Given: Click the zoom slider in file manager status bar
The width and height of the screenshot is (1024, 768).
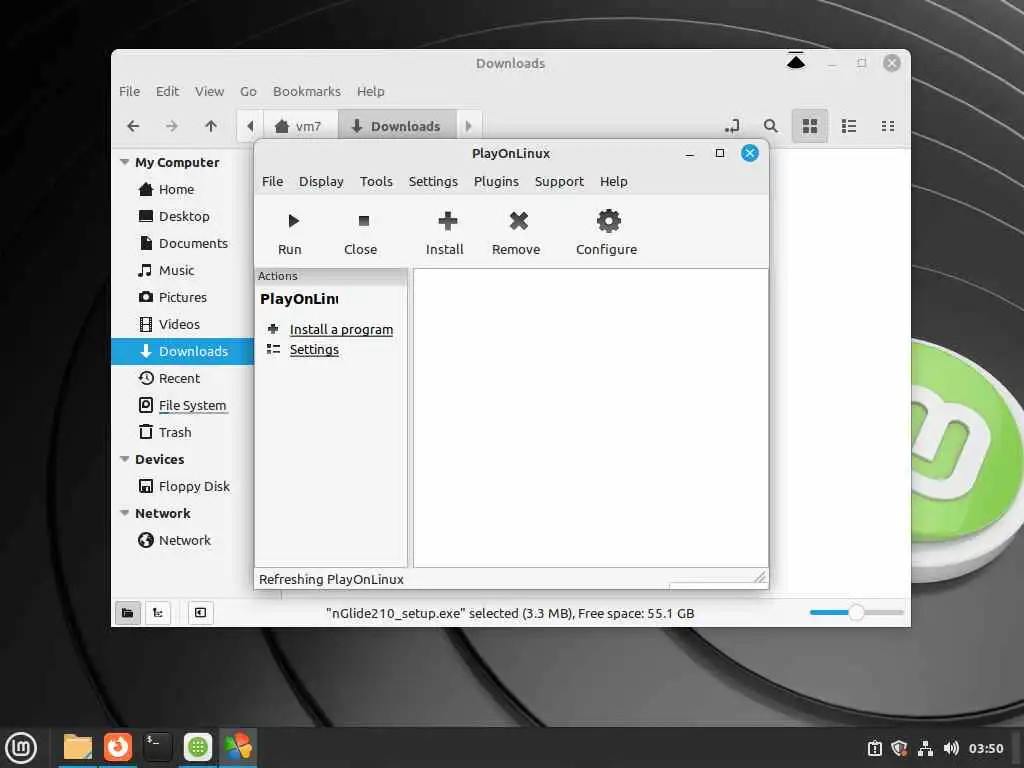Looking at the screenshot, I should click(x=856, y=613).
